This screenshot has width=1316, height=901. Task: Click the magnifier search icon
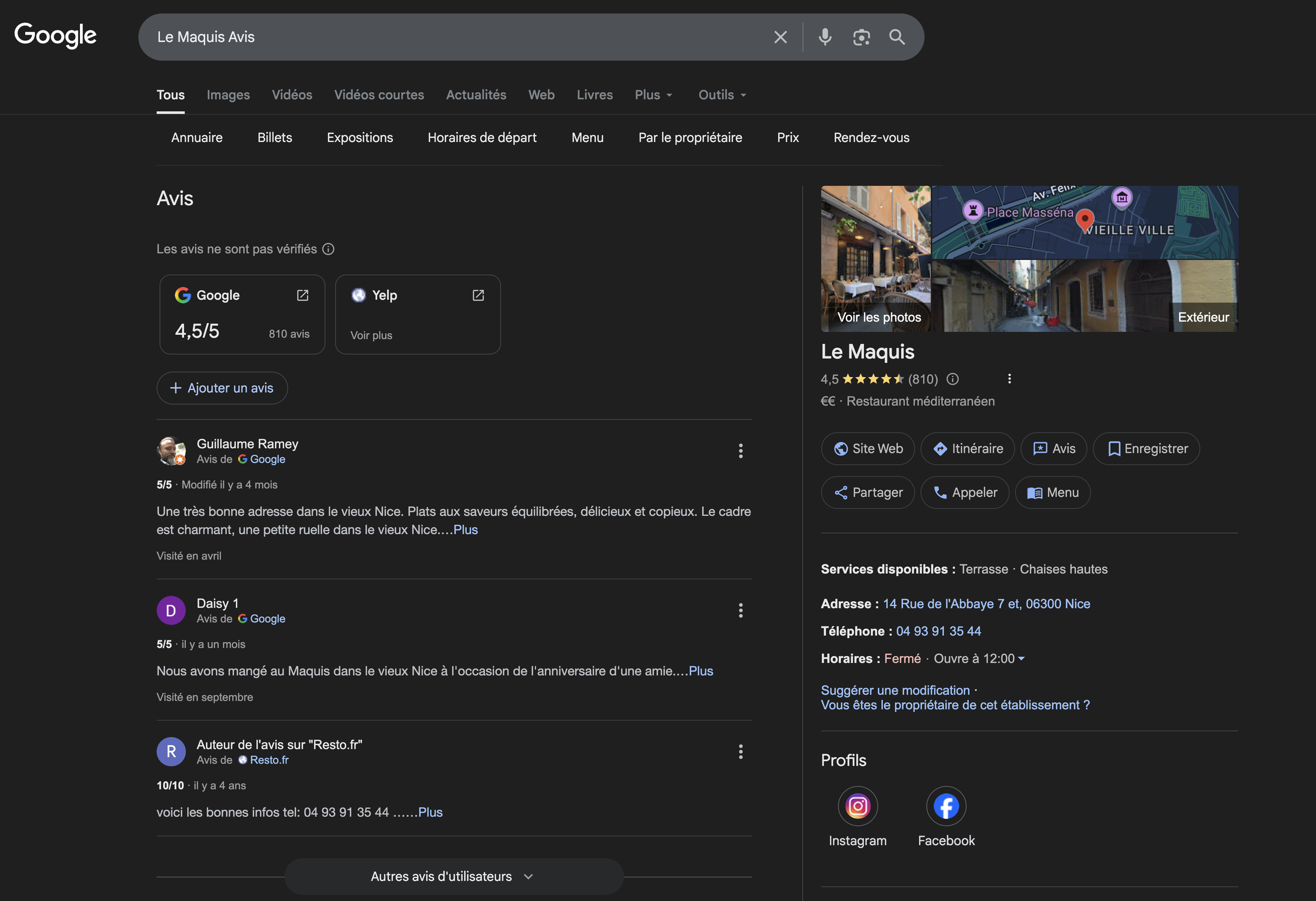click(897, 37)
